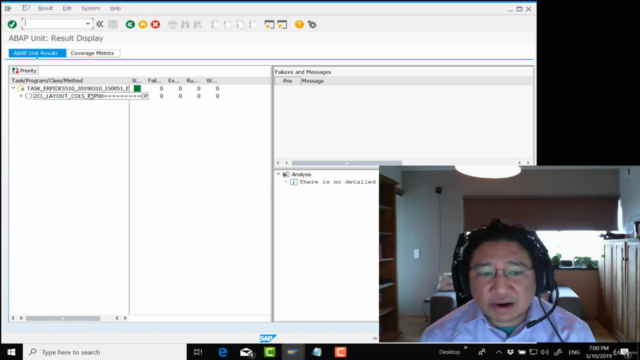Click the Last Page icon
The image size is (640, 360).
tap(253, 24)
